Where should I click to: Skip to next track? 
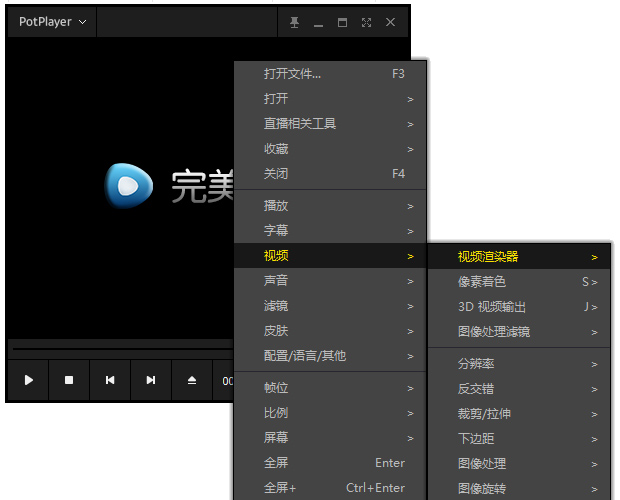151,380
